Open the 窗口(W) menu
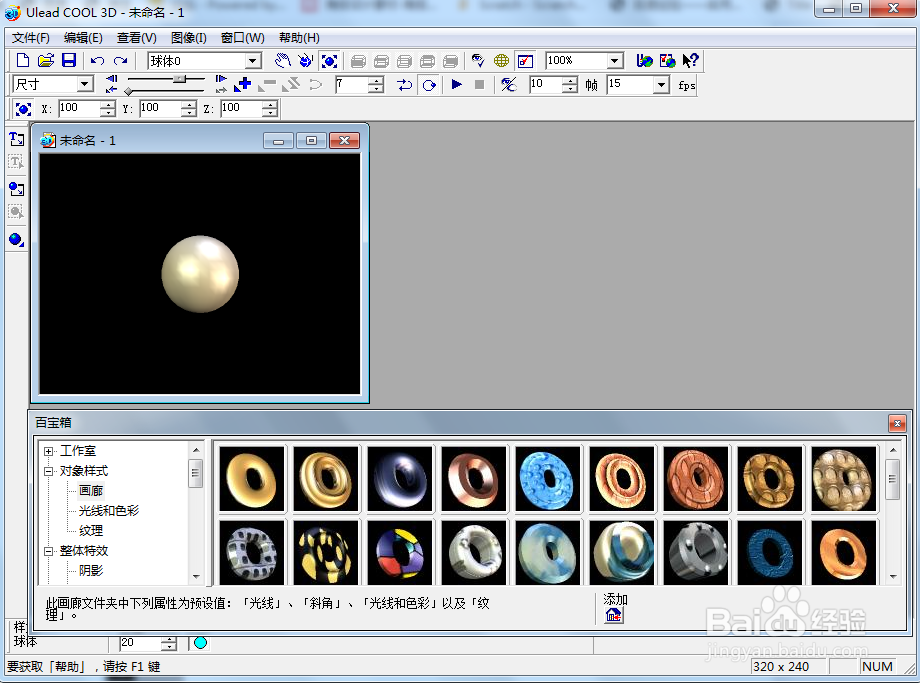The width and height of the screenshot is (920, 683). tap(242, 38)
